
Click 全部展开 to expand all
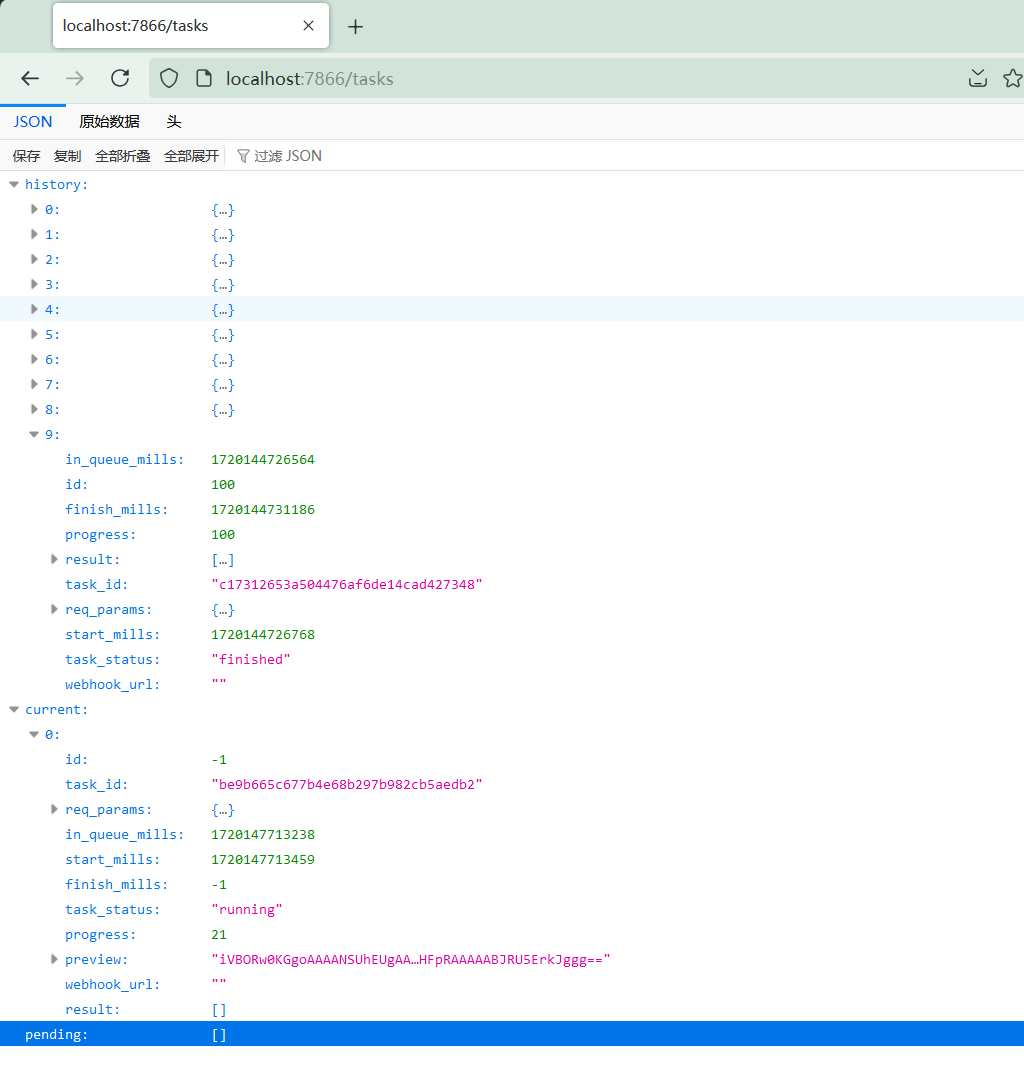pyautogui.click(x=191, y=156)
